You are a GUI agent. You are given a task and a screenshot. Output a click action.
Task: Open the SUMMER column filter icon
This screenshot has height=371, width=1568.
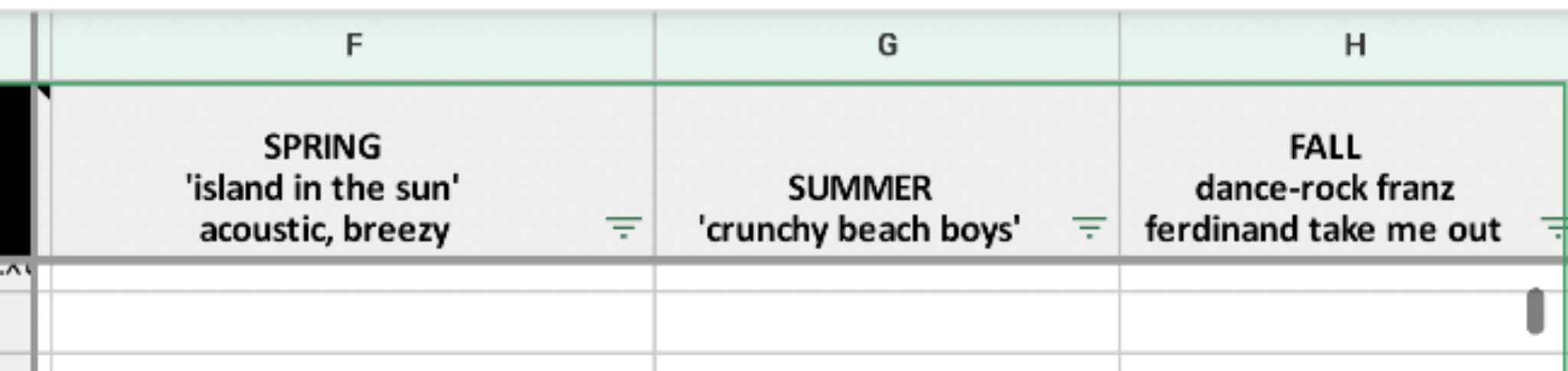coord(1089,228)
